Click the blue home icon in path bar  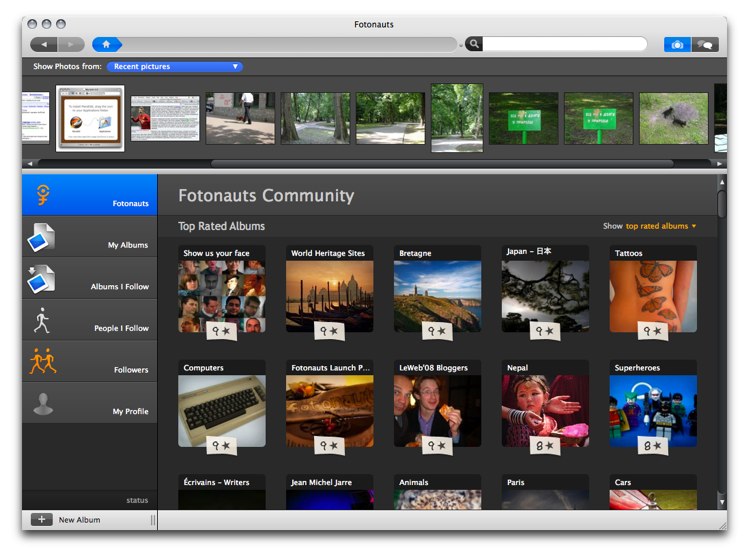pyautogui.click(x=107, y=44)
